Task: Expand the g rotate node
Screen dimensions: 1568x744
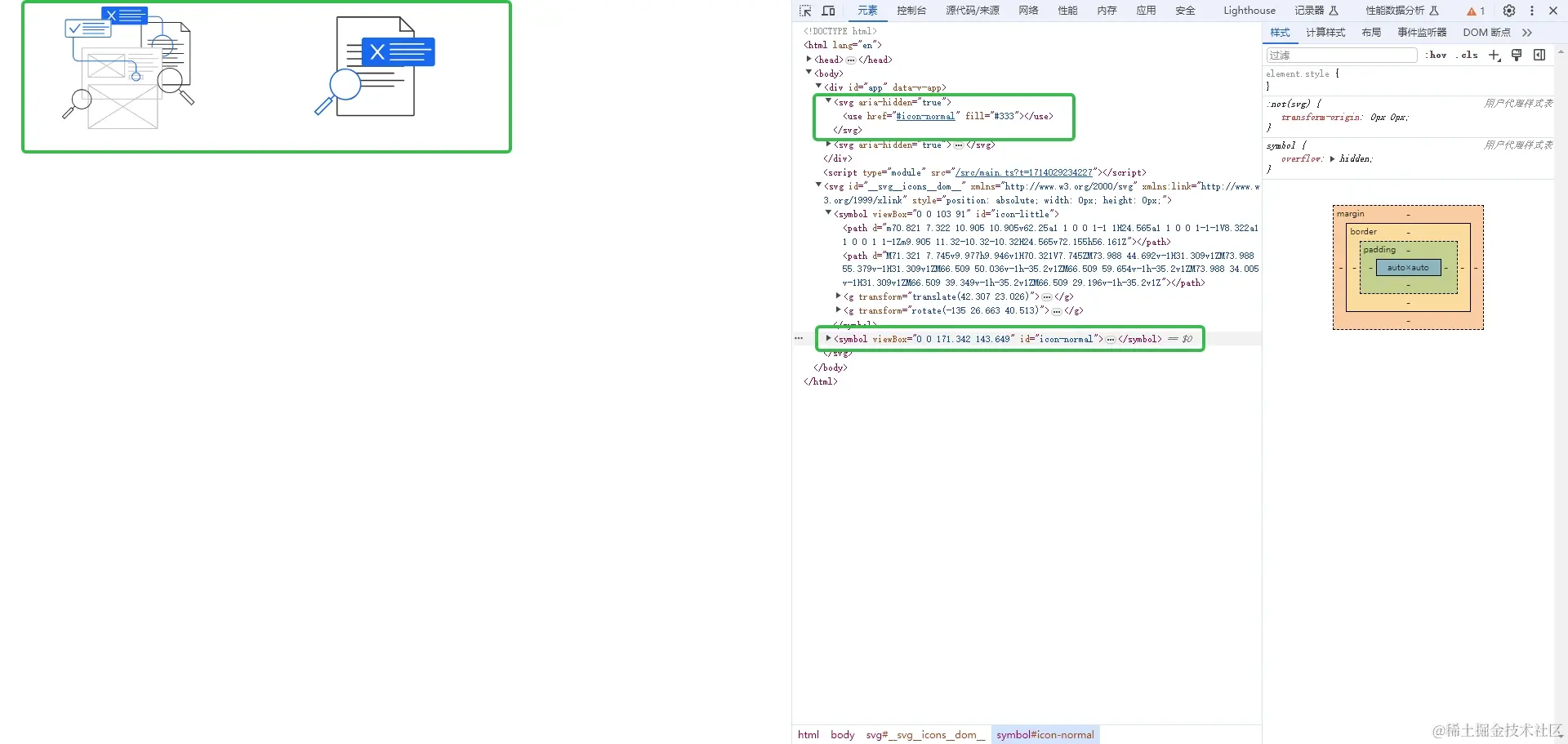Action: 839,310
